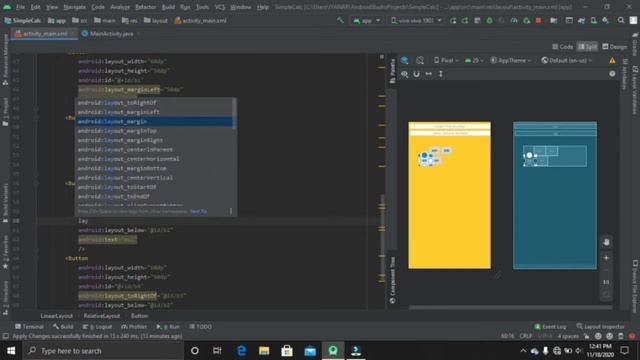
Task: Click the RelativeLayout breadcrumb at editor bottom
Action: (102, 316)
